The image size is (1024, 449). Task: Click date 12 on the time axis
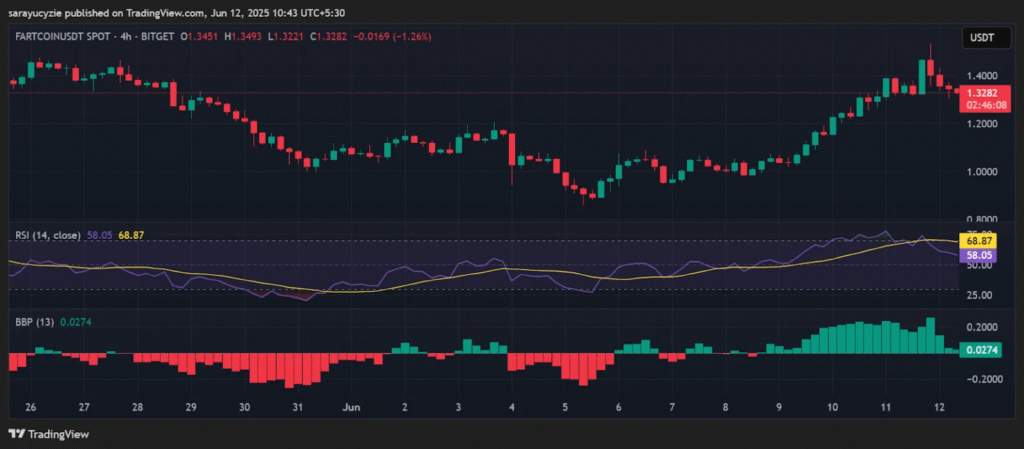(x=938, y=408)
